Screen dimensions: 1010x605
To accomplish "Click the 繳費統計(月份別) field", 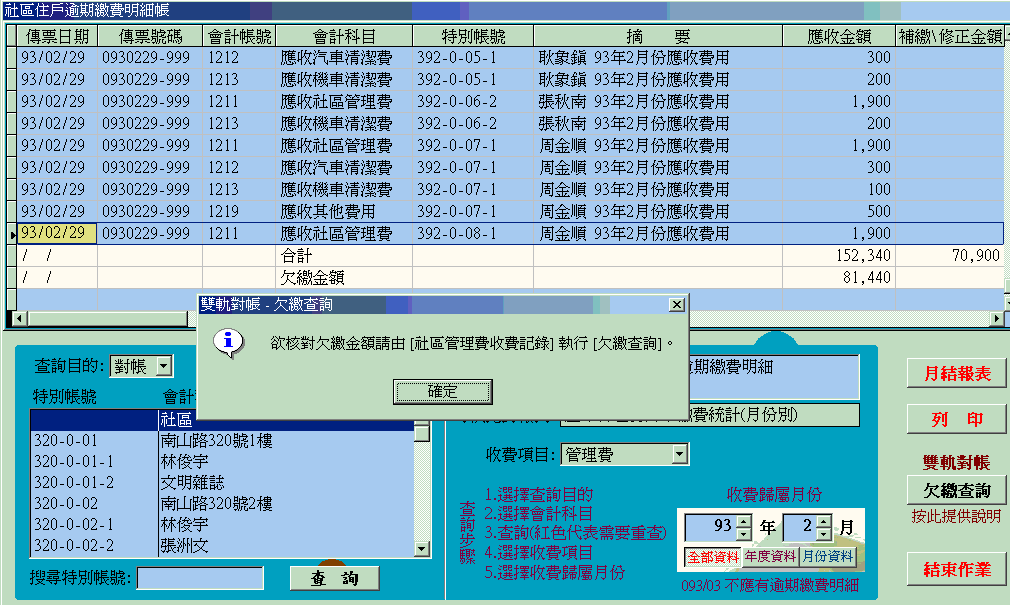I will (710, 415).
